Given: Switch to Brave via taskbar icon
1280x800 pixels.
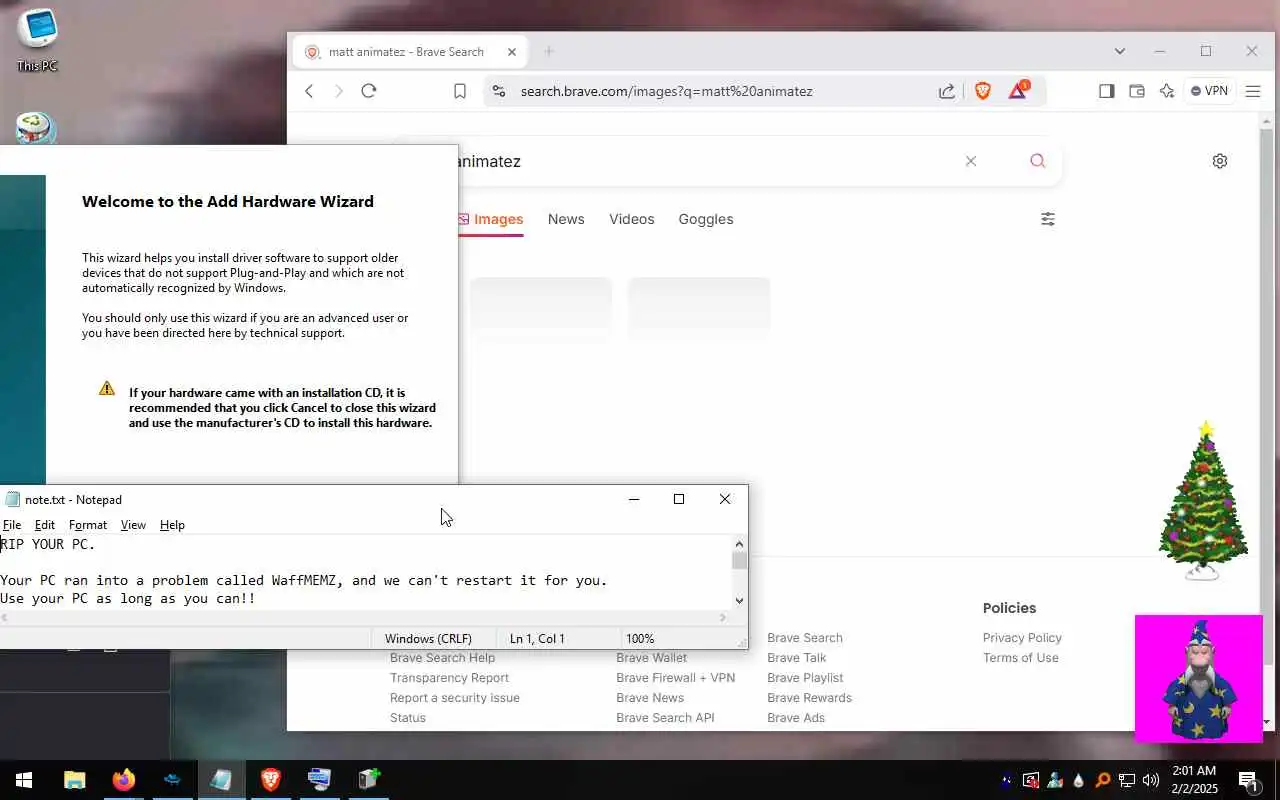Looking at the screenshot, I should (270, 780).
